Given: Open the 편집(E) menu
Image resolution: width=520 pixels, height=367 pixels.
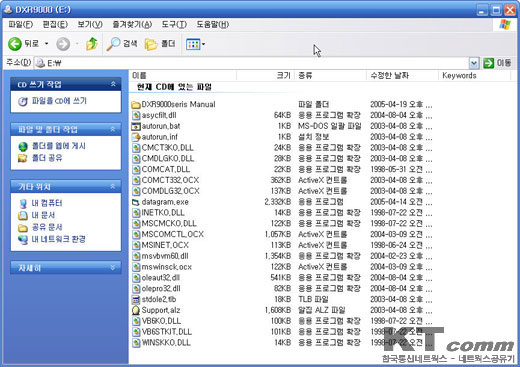Looking at the screenshot, I should click(55, 24).
